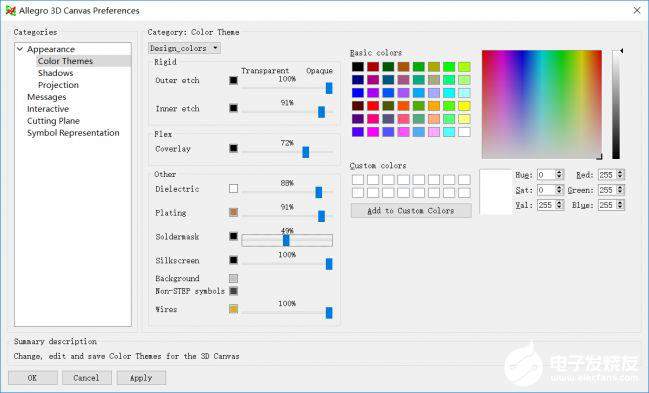Click Add to Custom Colors button
Screen dimensions: 649x393
click(411, 210)
